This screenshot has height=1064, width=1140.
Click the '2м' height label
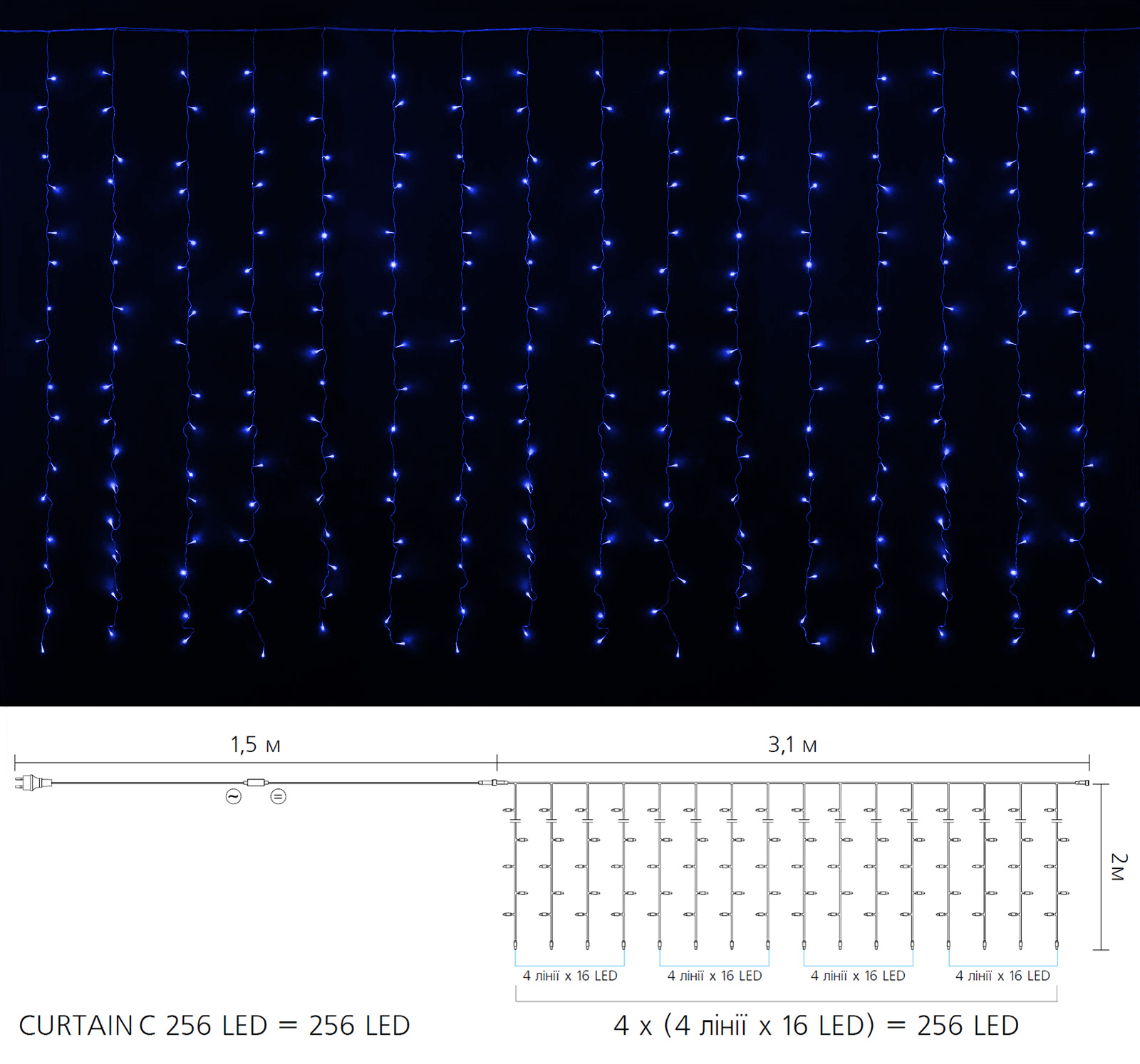pyautogui.click(x=1119, y=867)
